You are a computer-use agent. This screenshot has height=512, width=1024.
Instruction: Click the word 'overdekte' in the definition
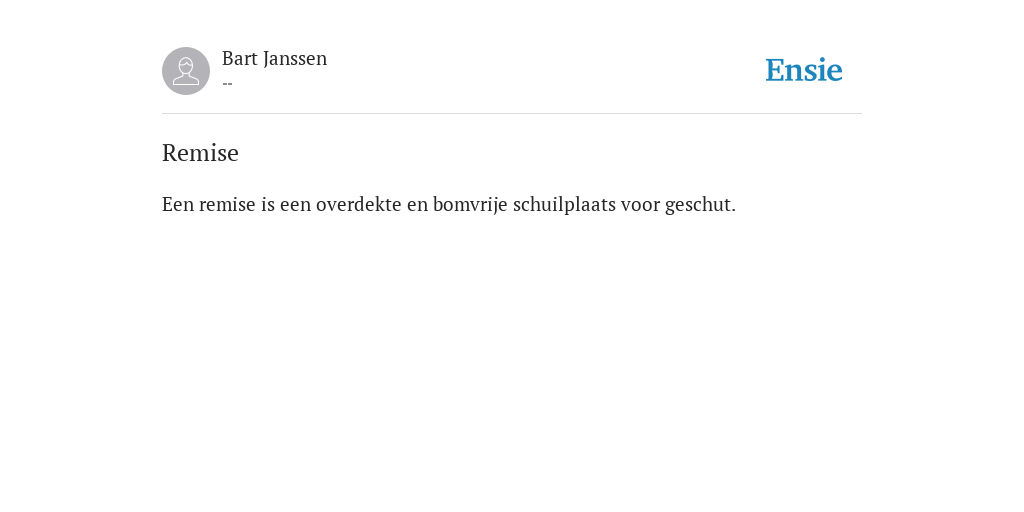point(359,204)
